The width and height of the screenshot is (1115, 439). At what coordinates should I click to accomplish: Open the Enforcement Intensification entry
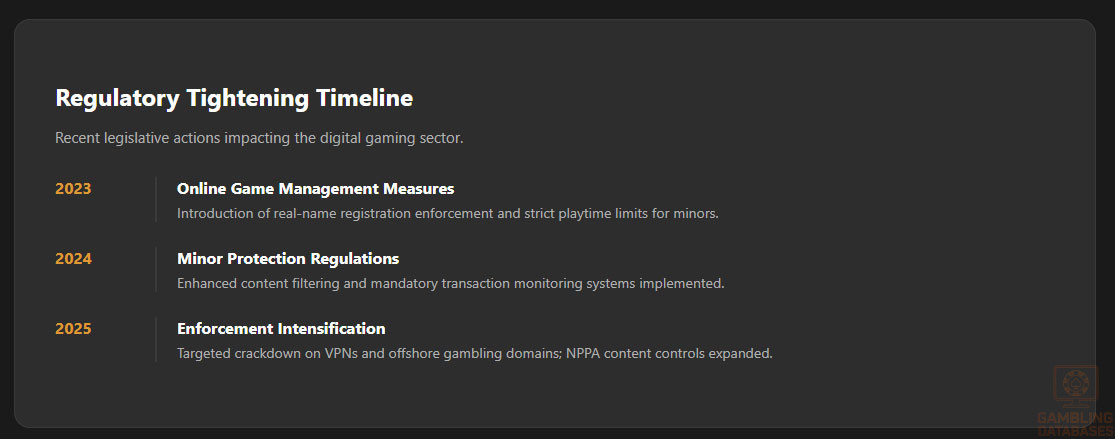[x=281, y=329]
